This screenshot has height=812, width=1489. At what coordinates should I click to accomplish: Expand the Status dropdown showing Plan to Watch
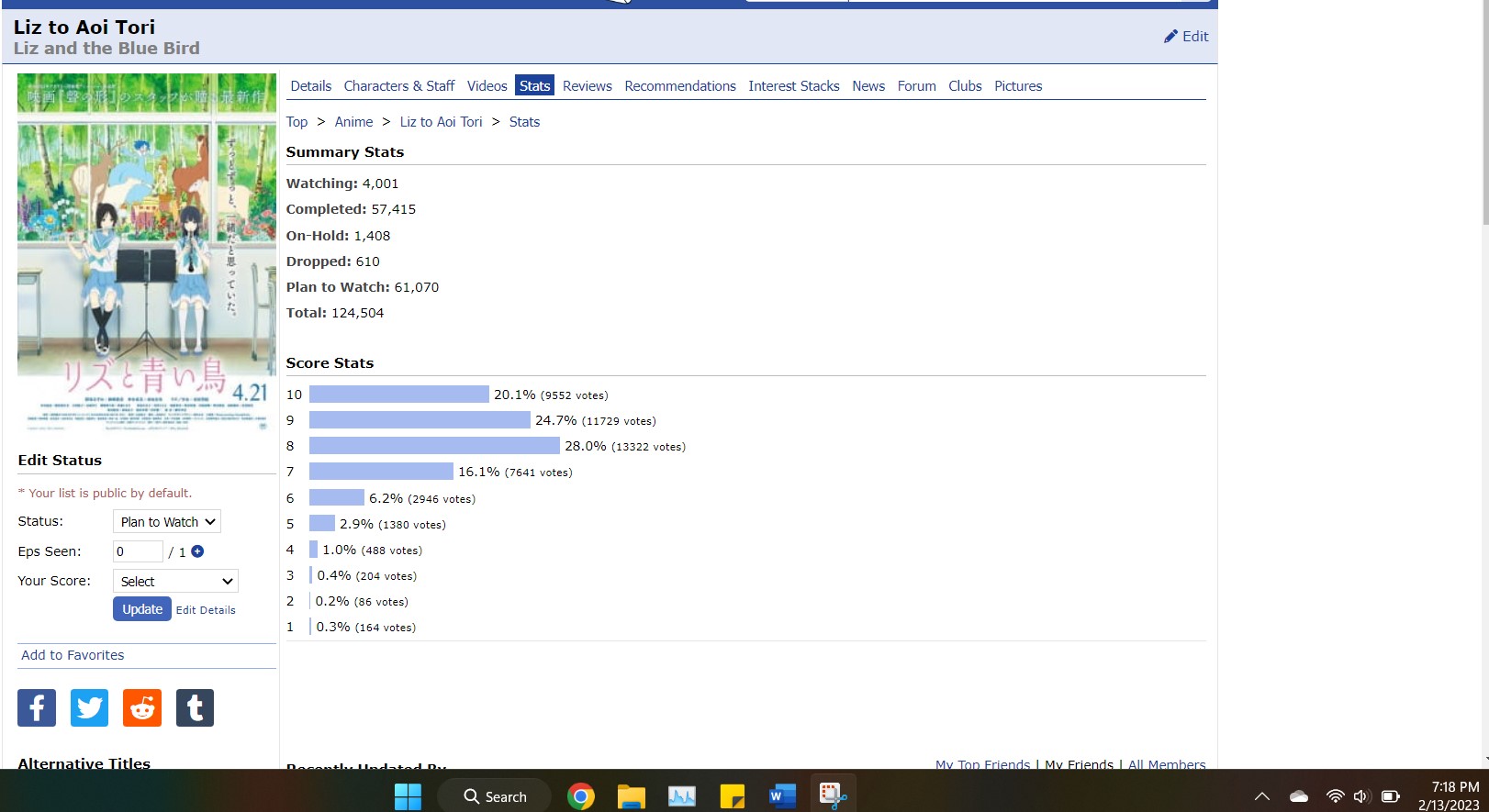pyautogui.click(x=167, y=522)
